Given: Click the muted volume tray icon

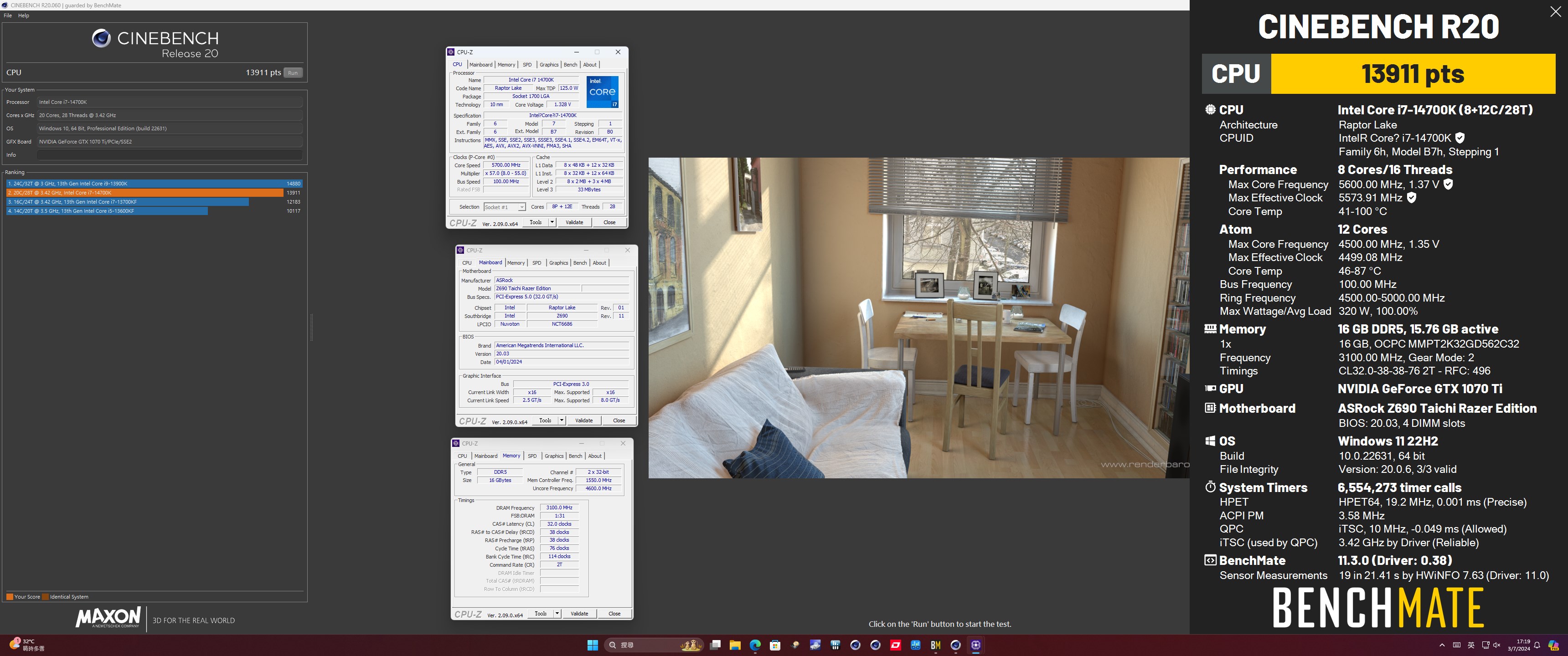Looking at the screenshot, I should click(x=1497, y=645).
